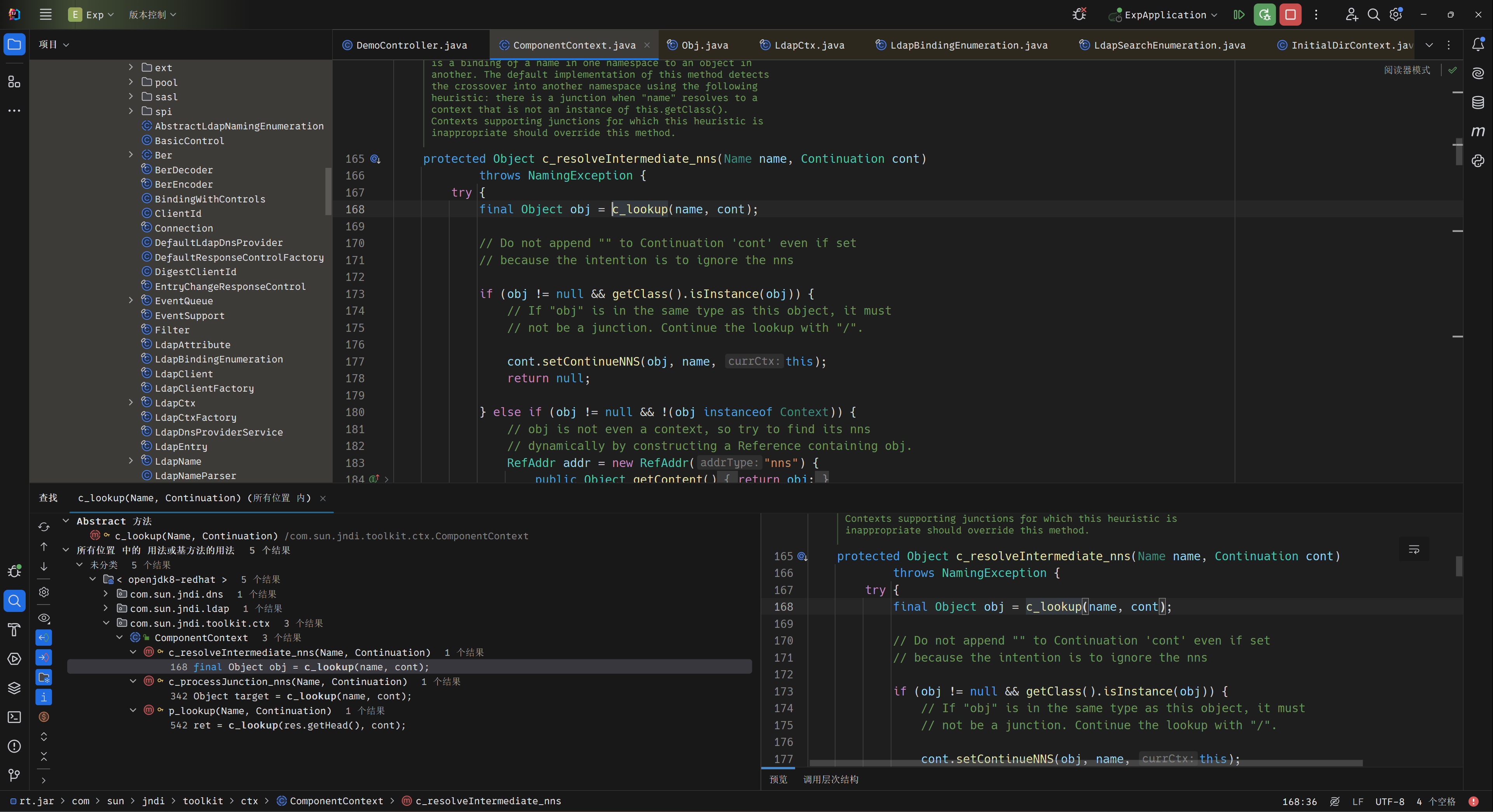The image size is (1493, 812).
Task: Expand com.sun.jndi.ldap results group
Action: point(105,608)
